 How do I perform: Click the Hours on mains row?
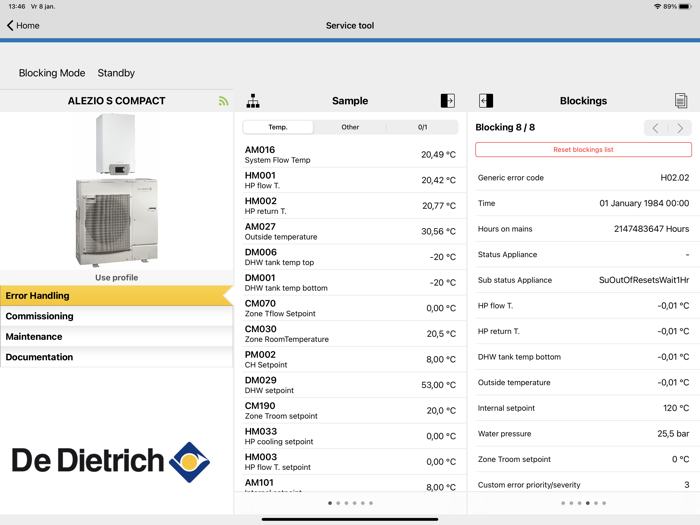point(583,229)
